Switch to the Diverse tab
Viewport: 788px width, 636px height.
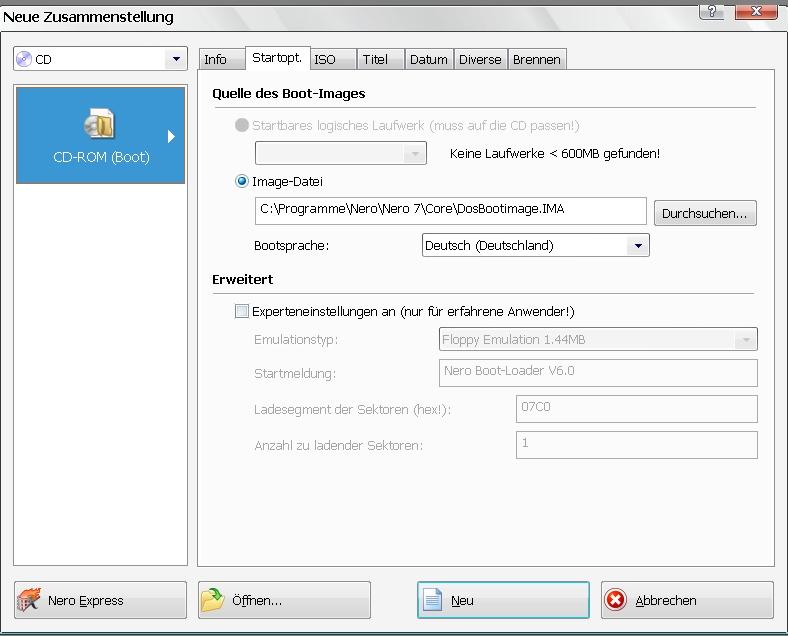(480, 59)
